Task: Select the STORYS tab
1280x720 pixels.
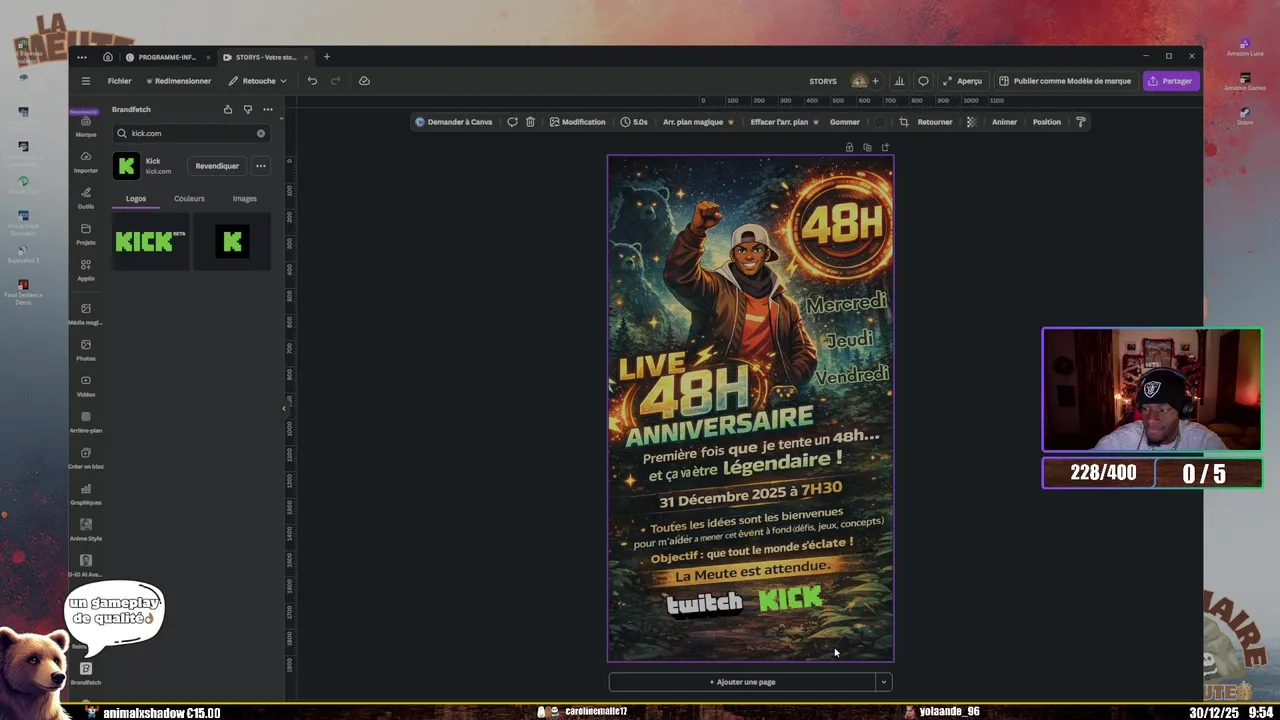Action: [265, 57]
